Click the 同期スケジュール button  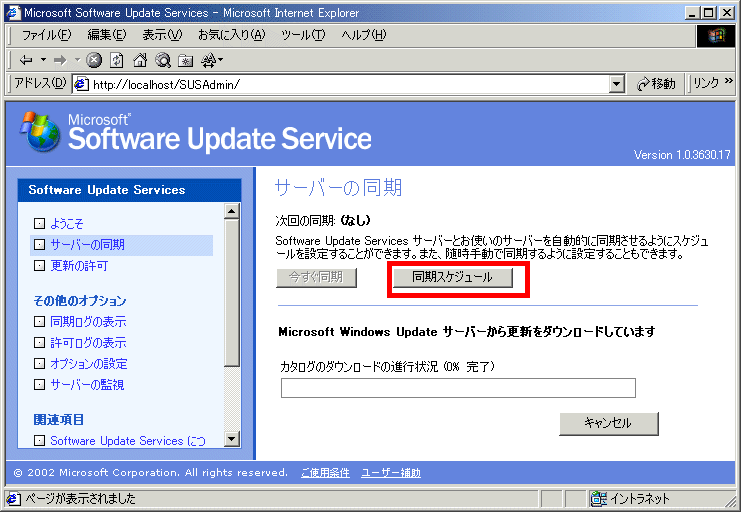click(452, 278)
